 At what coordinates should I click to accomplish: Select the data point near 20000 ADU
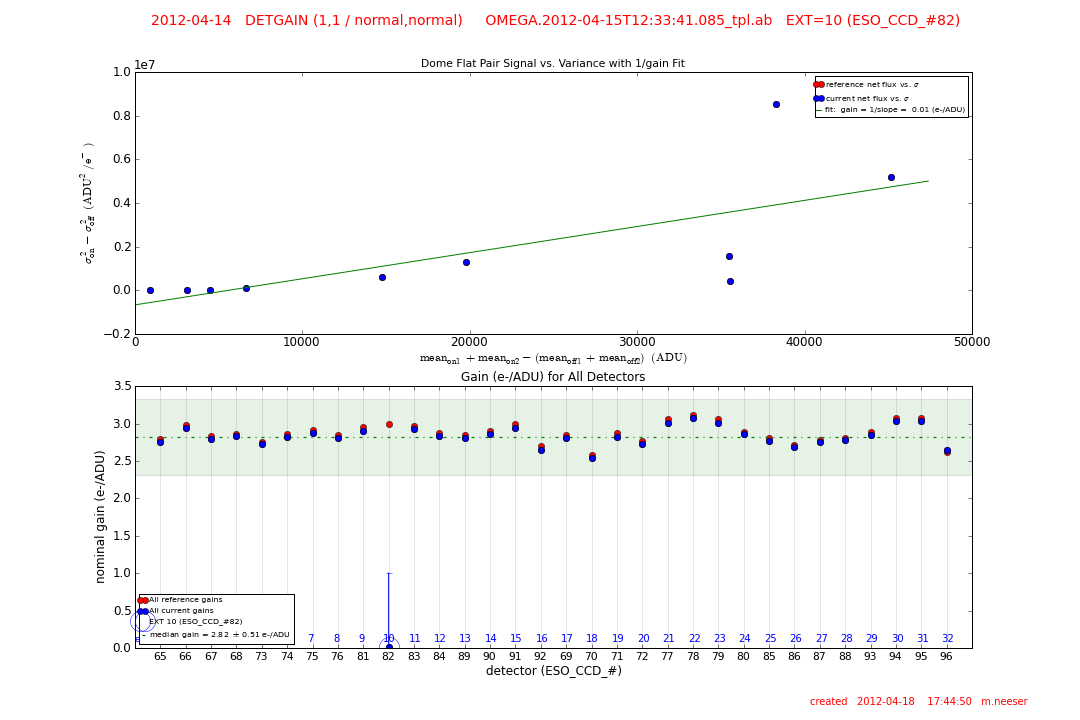click(466, 262)
